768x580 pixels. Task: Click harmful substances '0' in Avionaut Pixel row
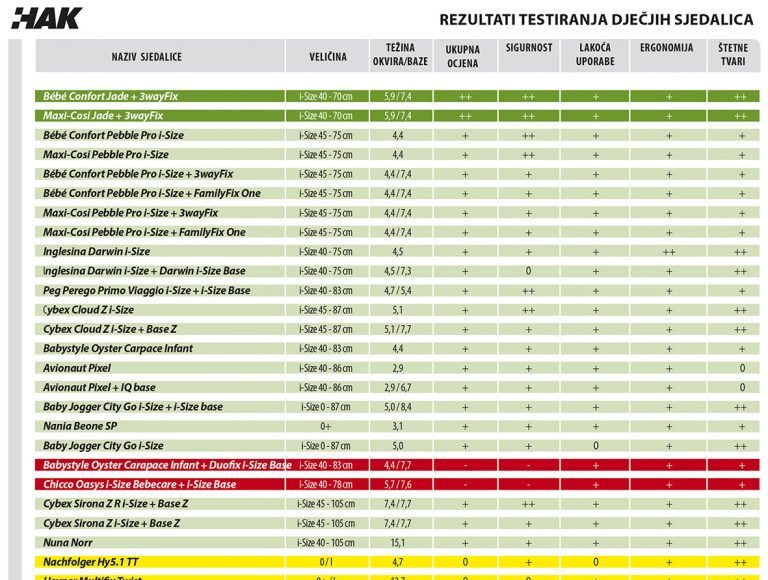click(742, 368)
